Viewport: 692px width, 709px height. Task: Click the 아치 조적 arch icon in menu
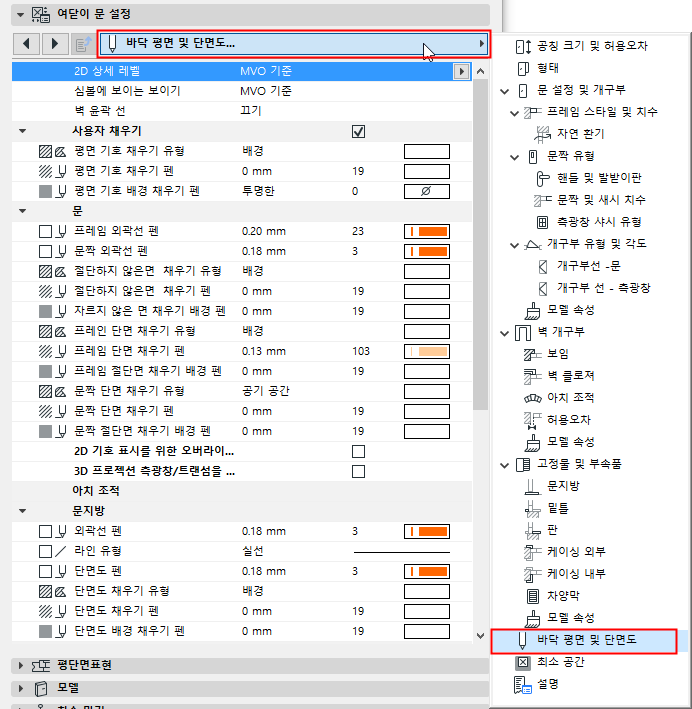[x=532, y=398]
